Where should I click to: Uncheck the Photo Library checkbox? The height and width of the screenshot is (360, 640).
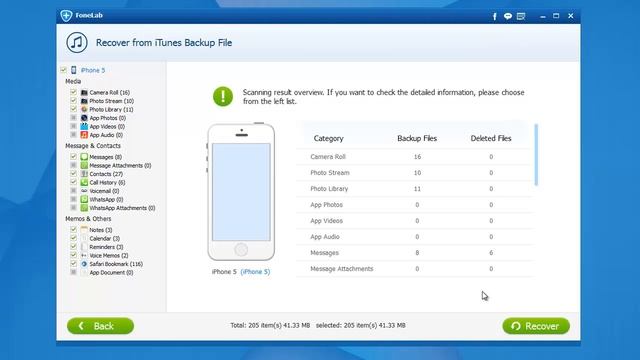[73, 109]
